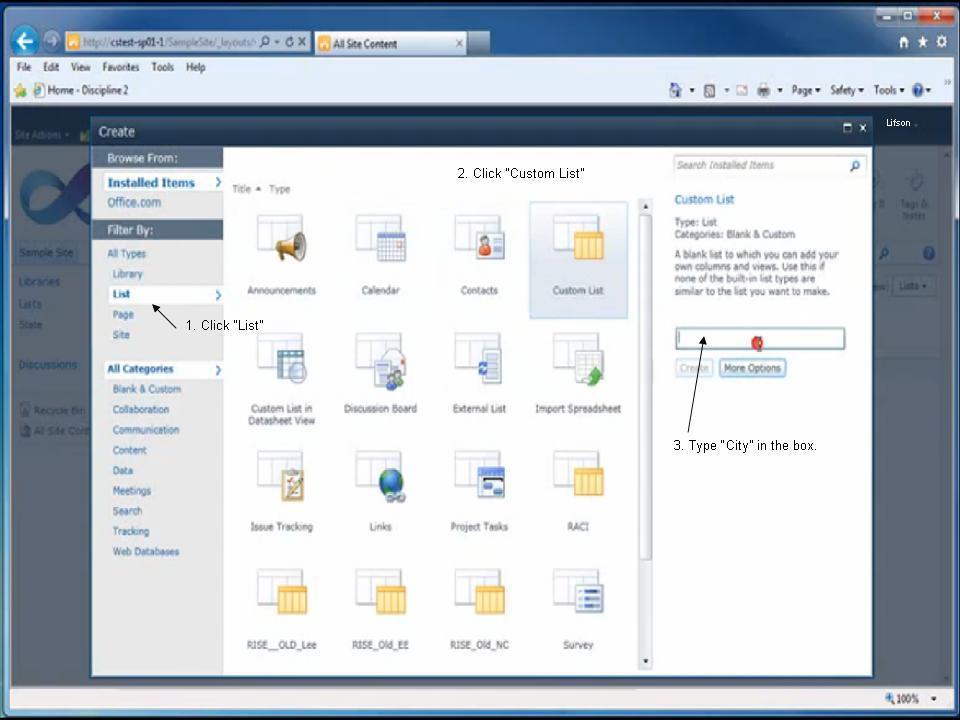Image resolution: width=960 pixels, height=720 pixels.
Task: Open the Page dropdown in the browser toolbar
Action: click(806, 90)
